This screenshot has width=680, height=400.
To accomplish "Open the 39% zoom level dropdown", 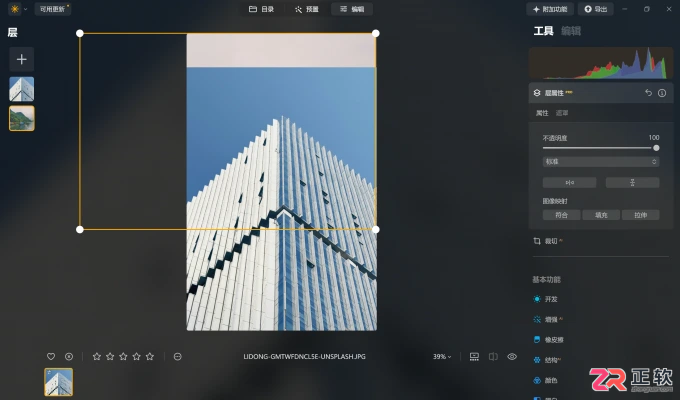I will pos(442,357).
